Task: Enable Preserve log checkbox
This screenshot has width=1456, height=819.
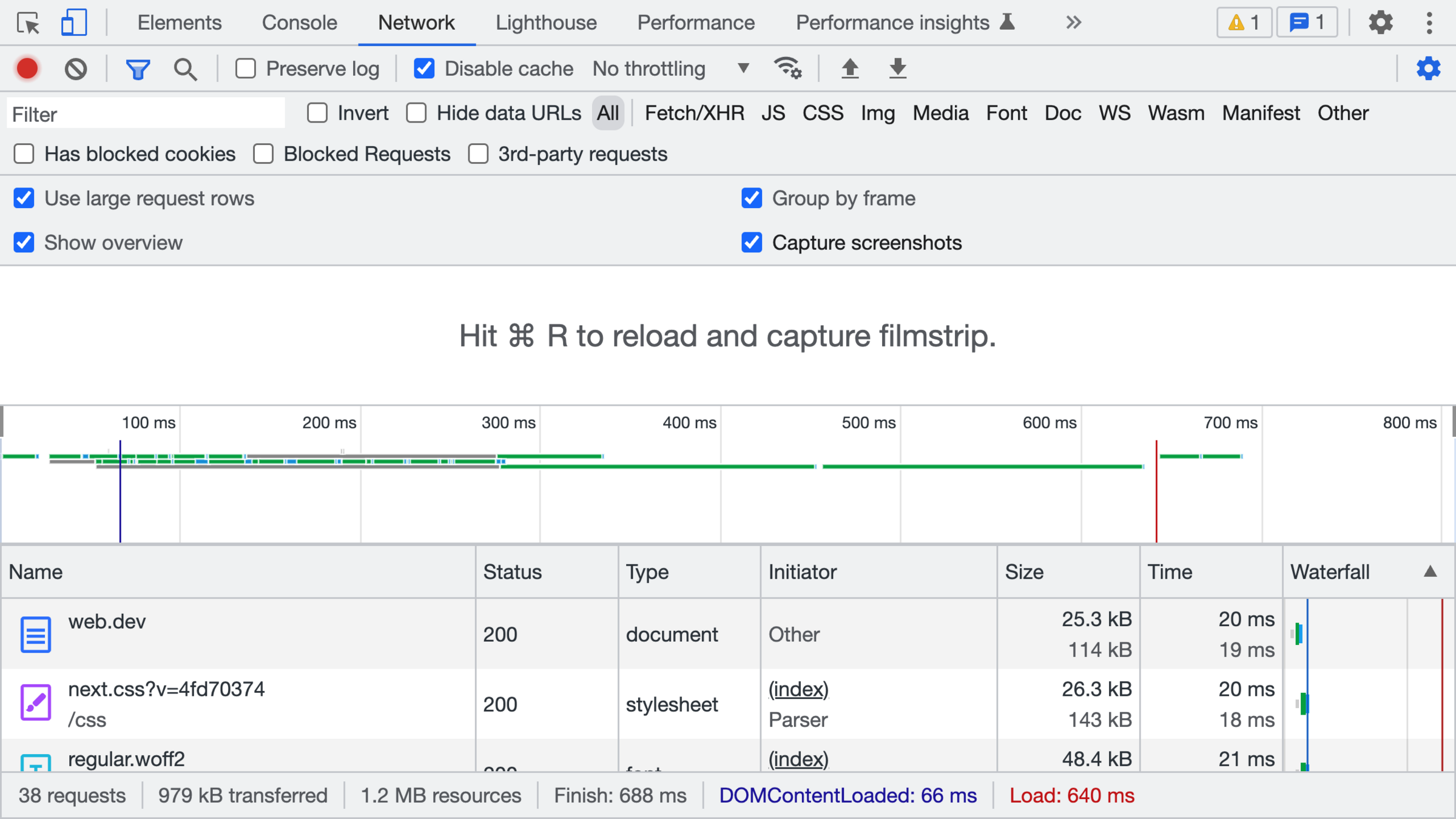Action: click(246, 69)
